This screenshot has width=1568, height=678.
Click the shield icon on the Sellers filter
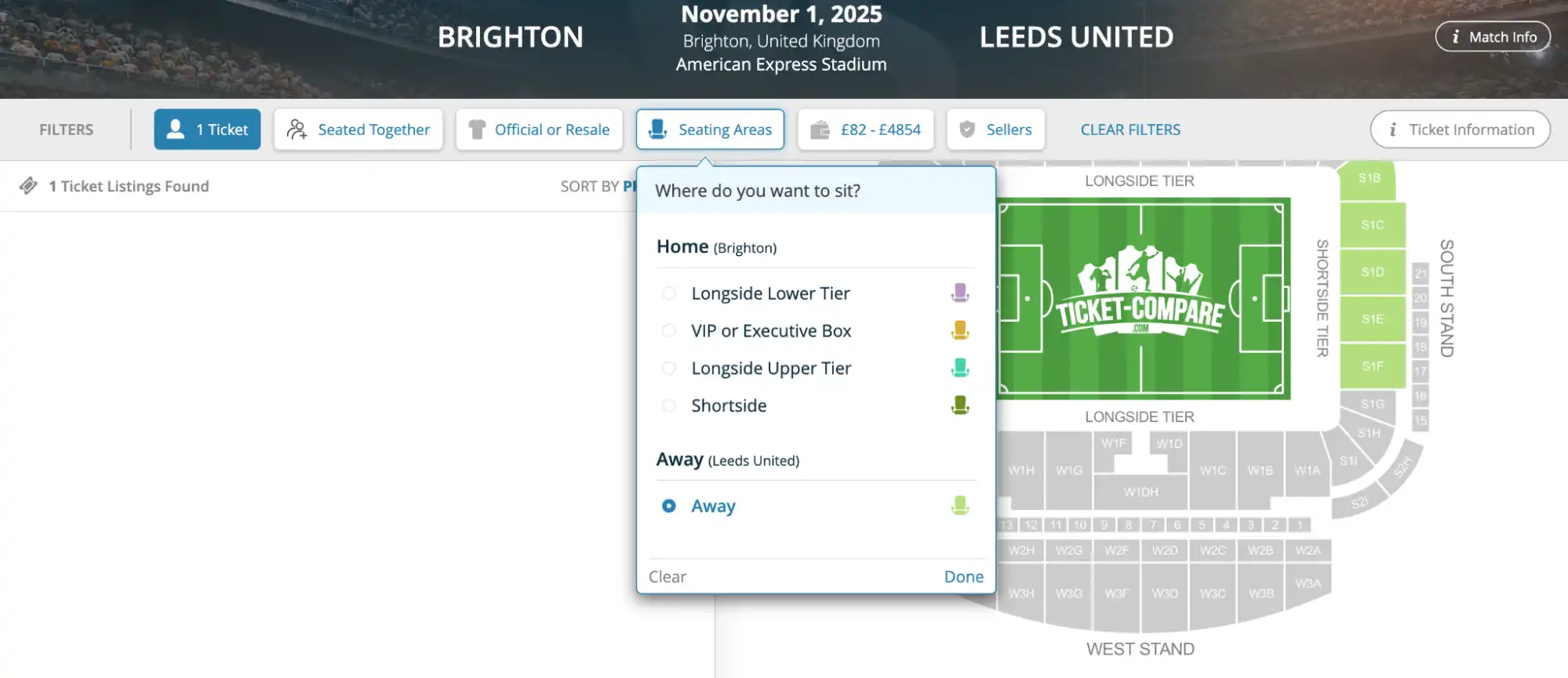[x=967, y=129]
